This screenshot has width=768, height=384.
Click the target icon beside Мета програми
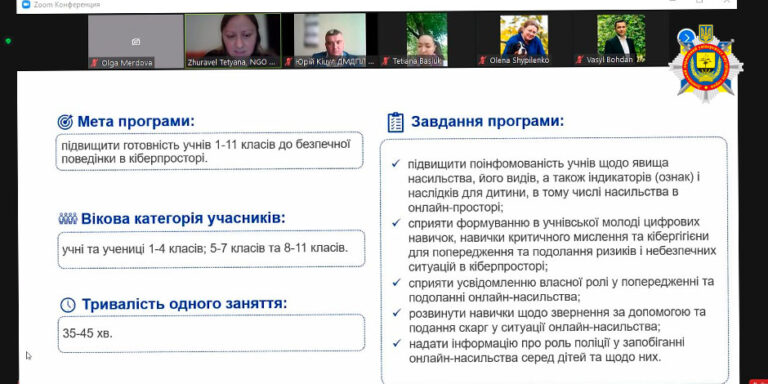[x=65, y=121]
